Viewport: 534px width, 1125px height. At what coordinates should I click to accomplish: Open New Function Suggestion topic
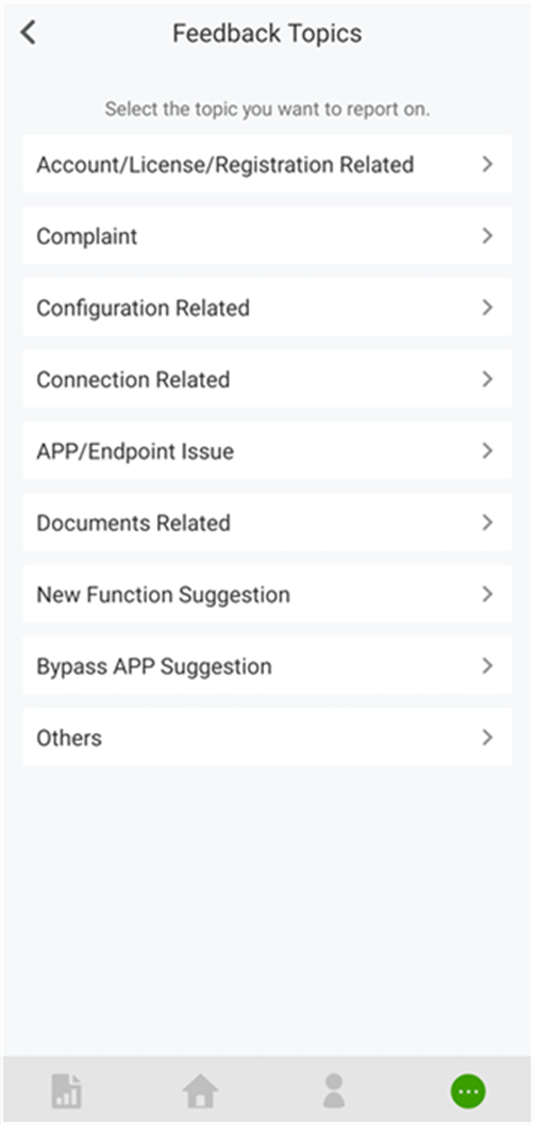267,594
